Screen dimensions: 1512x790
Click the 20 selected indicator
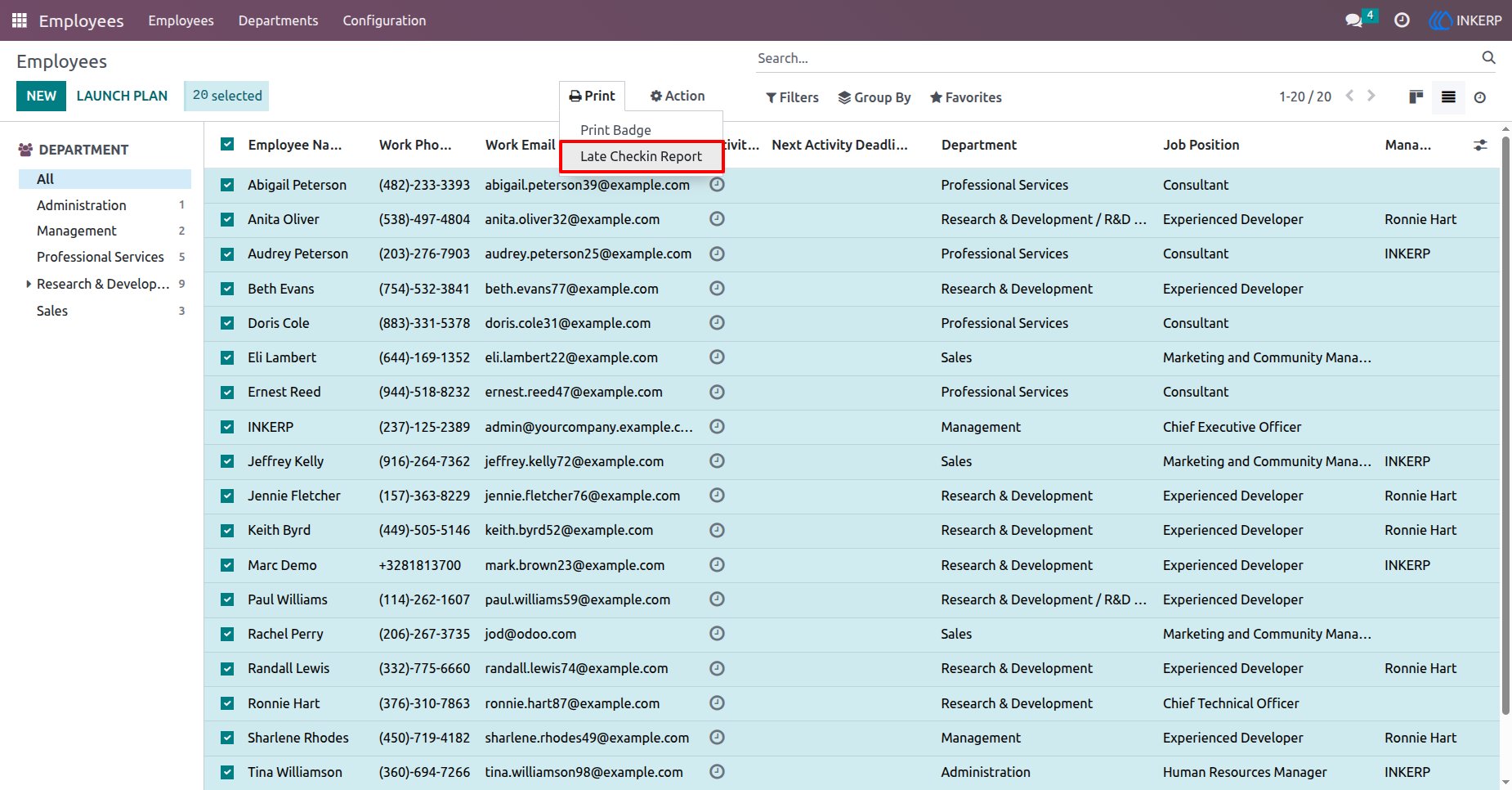[226, 96]
